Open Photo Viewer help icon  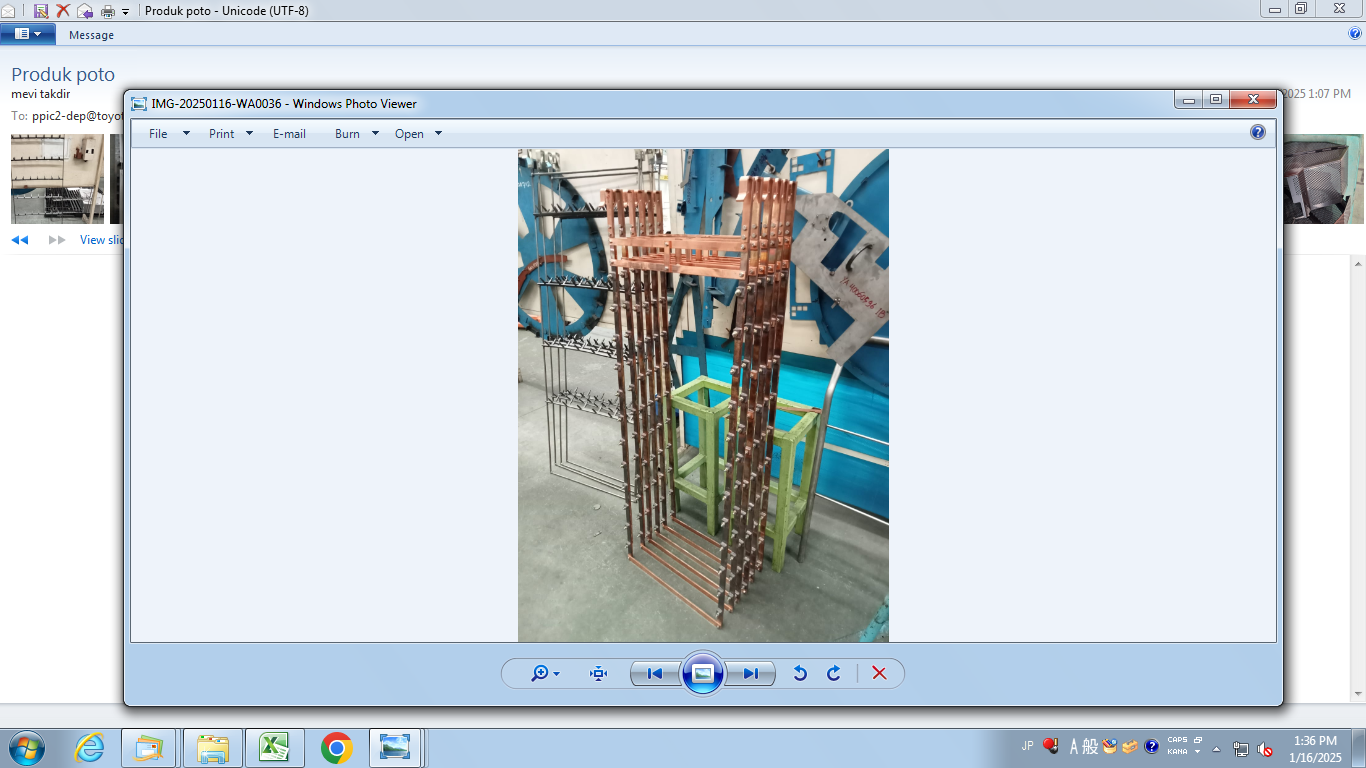point(1258,132)
